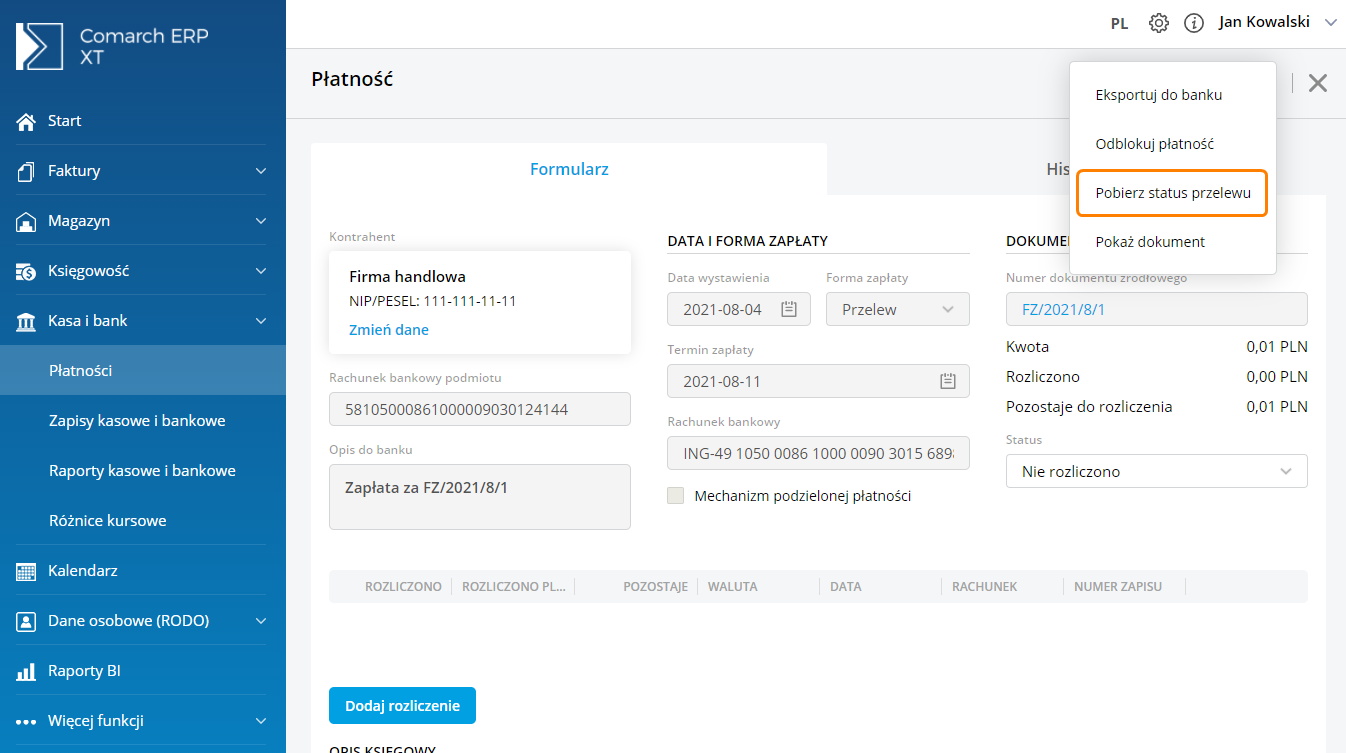Click the Start home icon in sidebar

(x=27, y=121)
